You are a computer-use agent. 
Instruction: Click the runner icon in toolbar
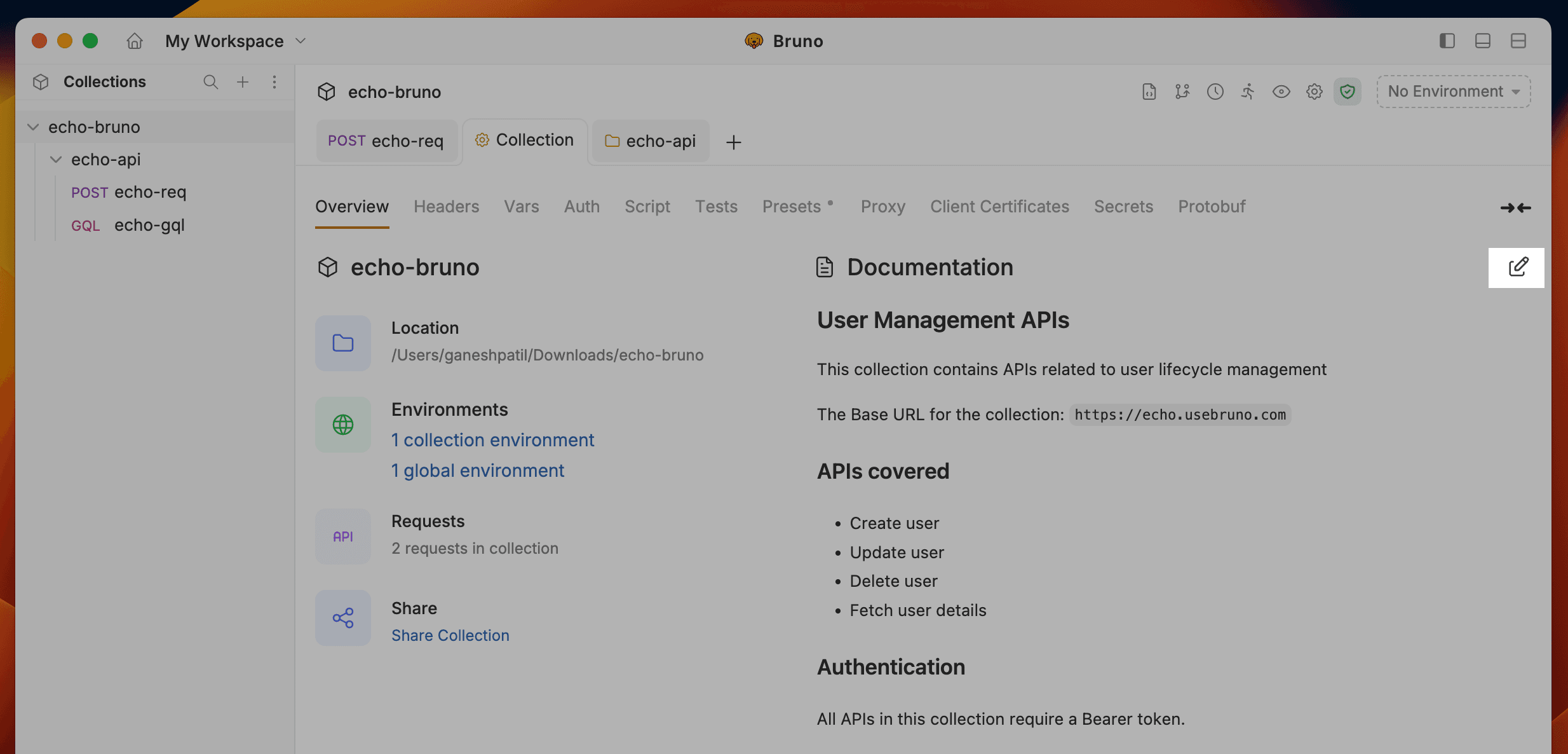[x=1248, y=92]
